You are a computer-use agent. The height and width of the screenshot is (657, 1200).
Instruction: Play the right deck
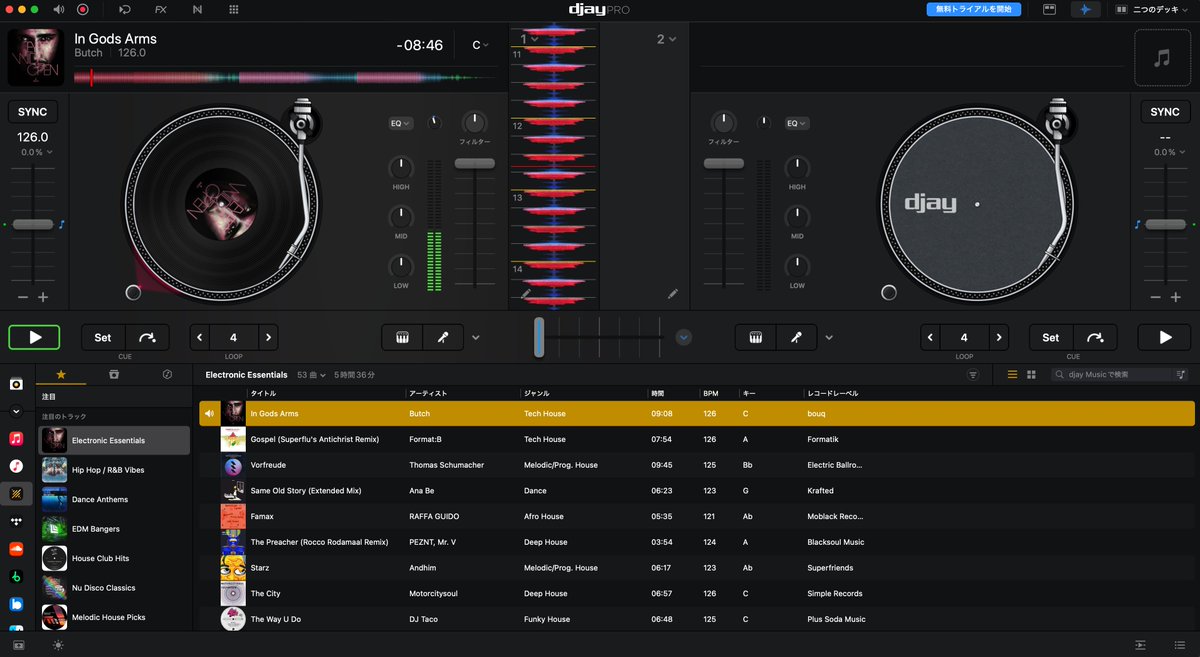(x=1165, y=337)
